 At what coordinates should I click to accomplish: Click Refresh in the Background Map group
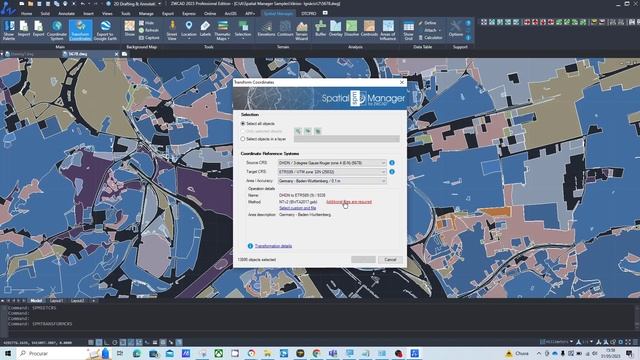149,30
